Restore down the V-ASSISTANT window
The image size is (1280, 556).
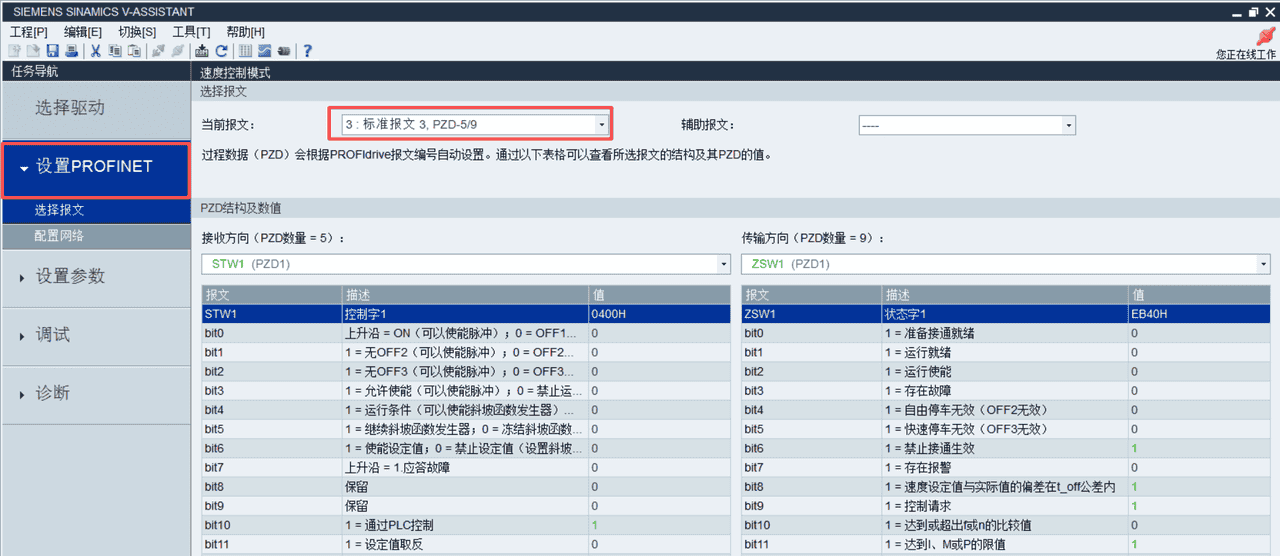pyautogui.click(x=1253, y=10)
